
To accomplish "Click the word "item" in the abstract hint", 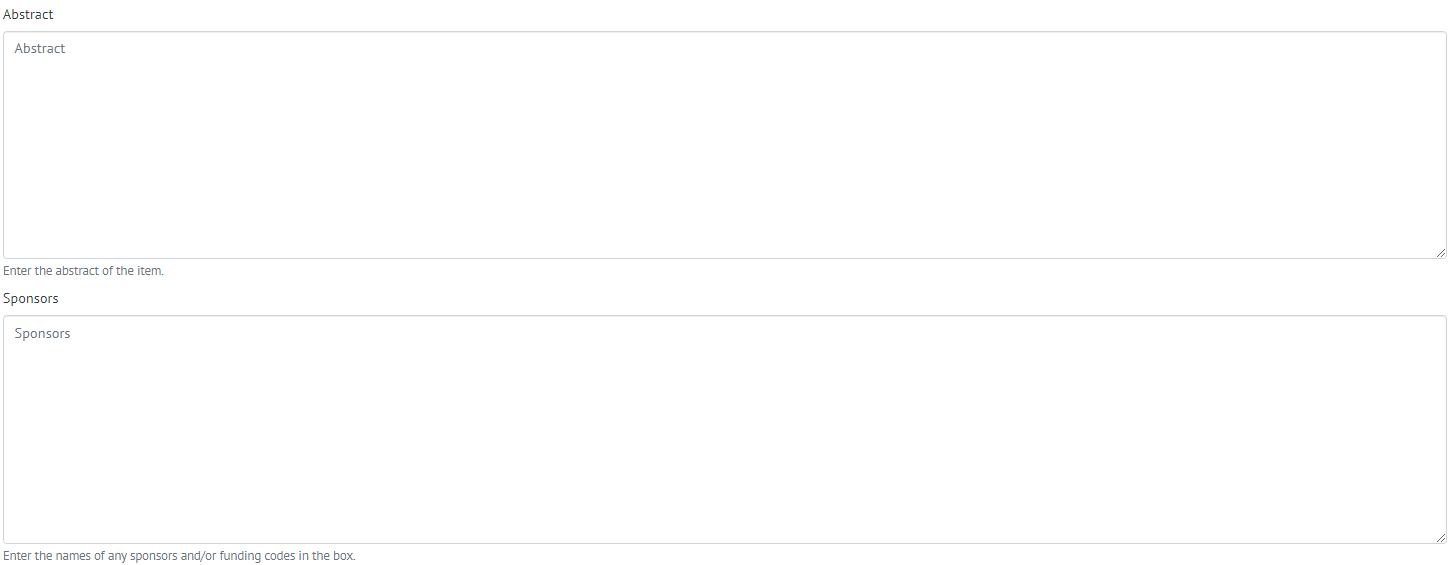I will coord(149,271).
